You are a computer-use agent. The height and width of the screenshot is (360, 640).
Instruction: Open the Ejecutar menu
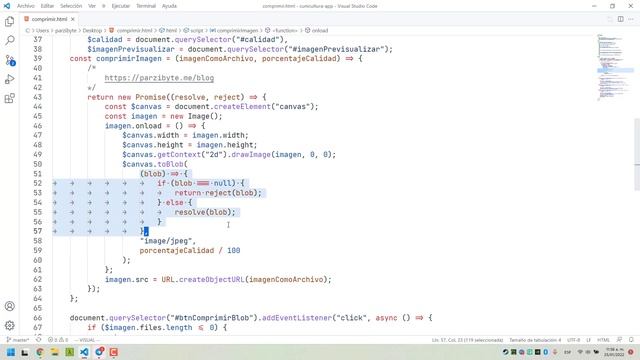click(x=121, y=6)
